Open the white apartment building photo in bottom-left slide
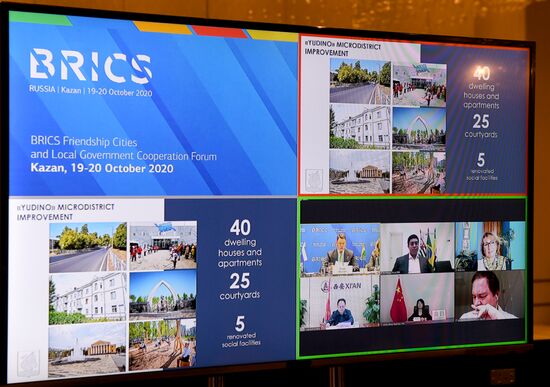Screen dimensions: 550x387 pyautogui.click(x=88, y=298)
